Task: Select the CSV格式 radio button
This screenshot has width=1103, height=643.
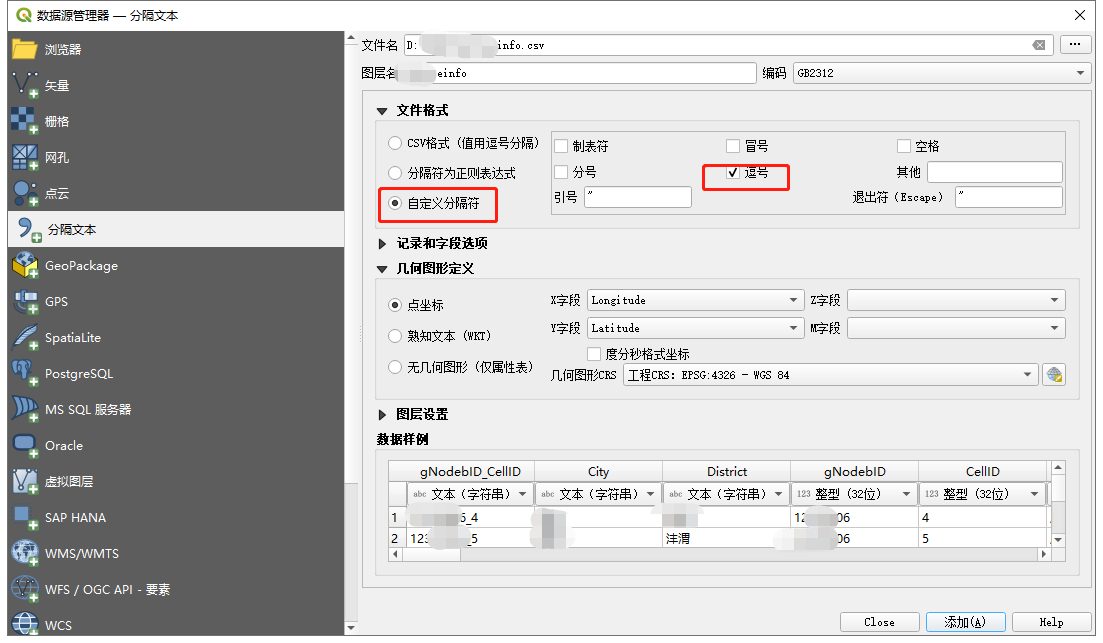Action: point(395,144)
